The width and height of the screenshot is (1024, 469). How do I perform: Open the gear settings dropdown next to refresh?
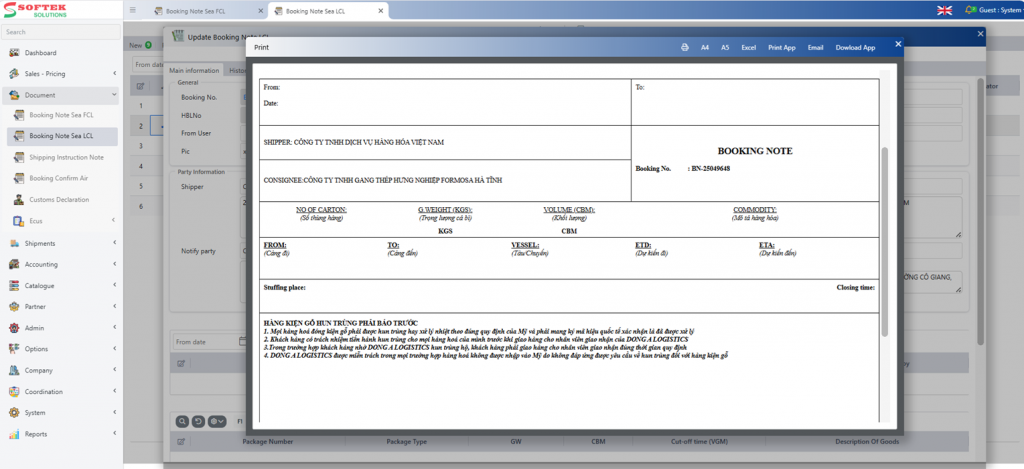(x=217, y=421)
